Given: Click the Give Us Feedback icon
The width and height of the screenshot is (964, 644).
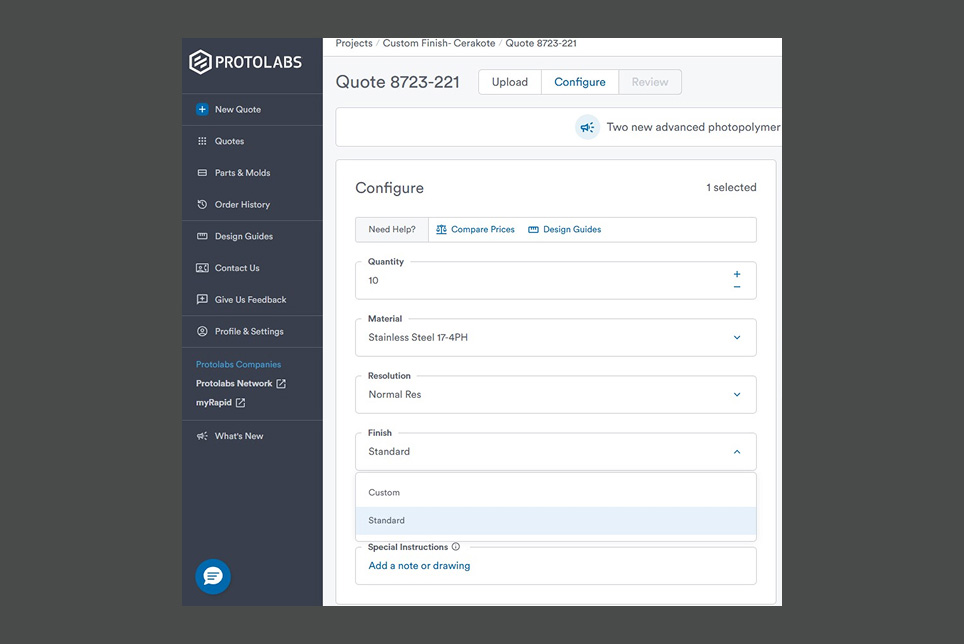Looking at the screenshot, I should (202, 300).
